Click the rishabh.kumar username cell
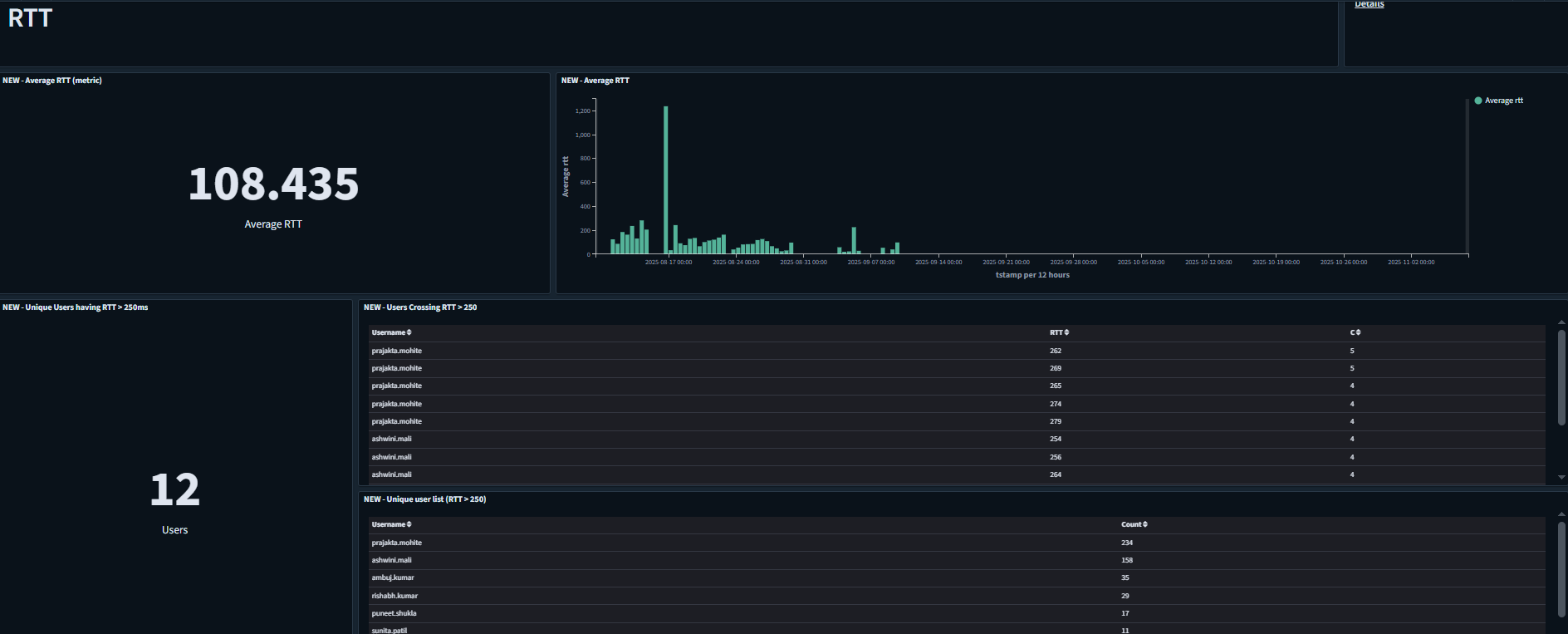 pos(394,596)
